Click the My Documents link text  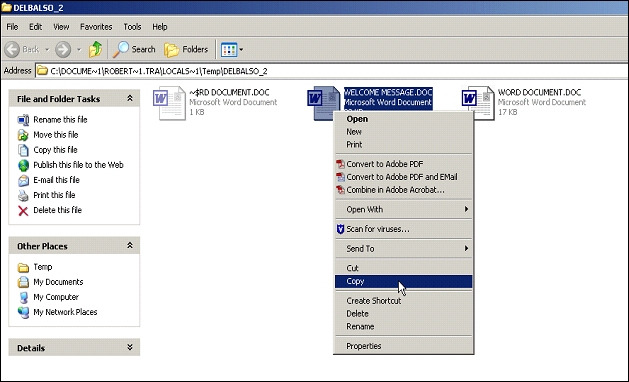[x=58, y=282]
